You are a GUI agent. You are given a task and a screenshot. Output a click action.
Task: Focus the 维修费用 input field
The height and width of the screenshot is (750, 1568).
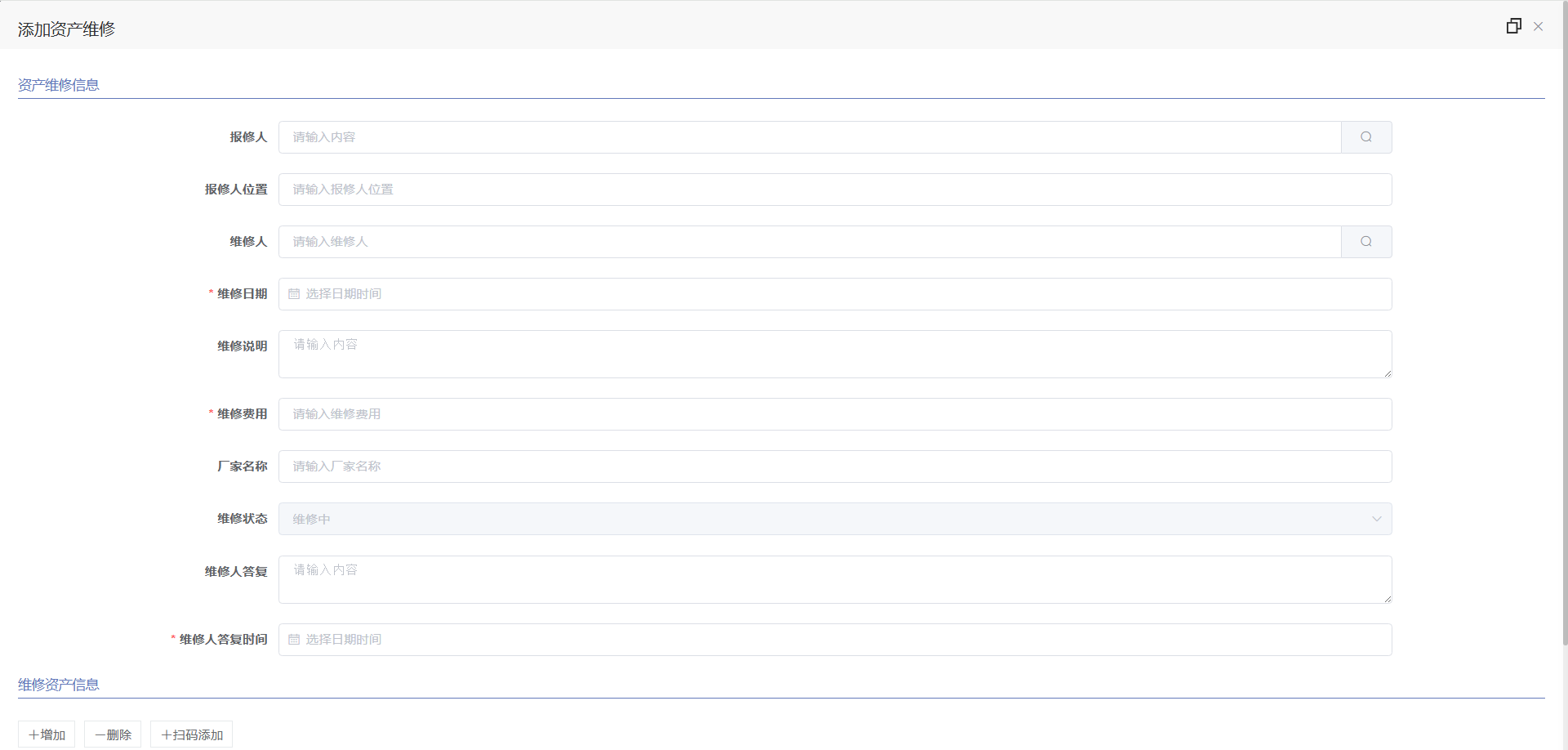(835, 414)
